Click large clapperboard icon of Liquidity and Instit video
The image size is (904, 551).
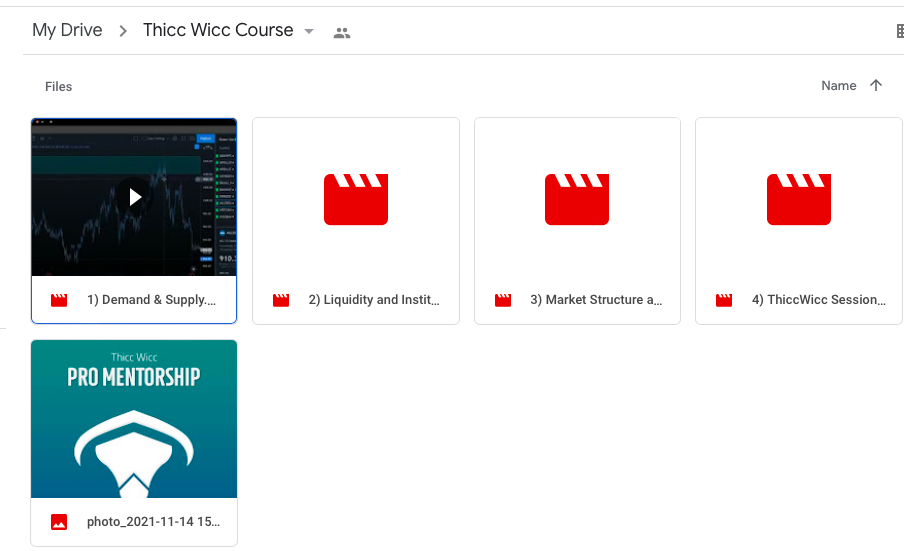coord(355,198)
